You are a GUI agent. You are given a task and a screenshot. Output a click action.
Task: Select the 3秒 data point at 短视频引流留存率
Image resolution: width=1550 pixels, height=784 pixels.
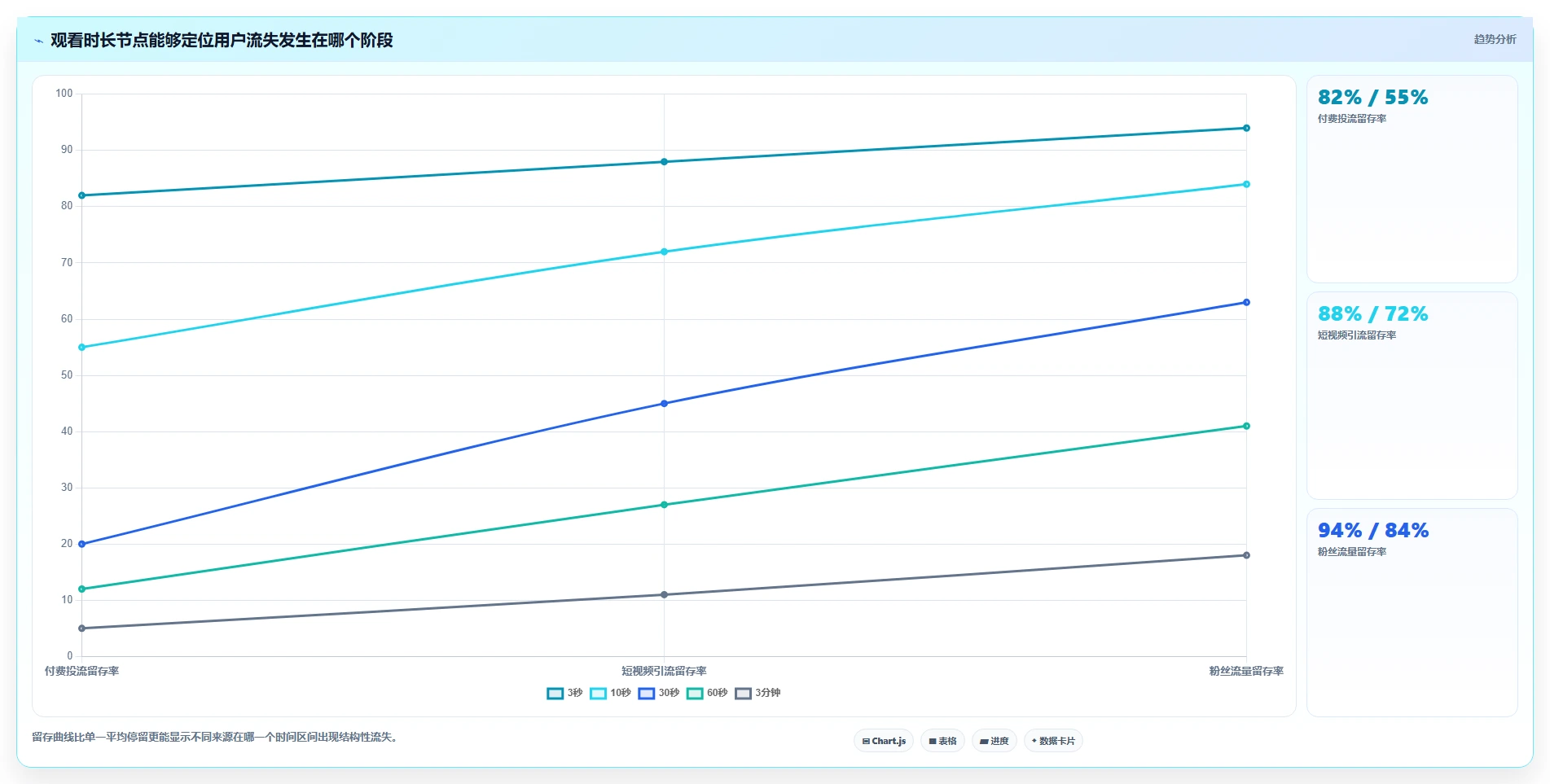[664, 162]
